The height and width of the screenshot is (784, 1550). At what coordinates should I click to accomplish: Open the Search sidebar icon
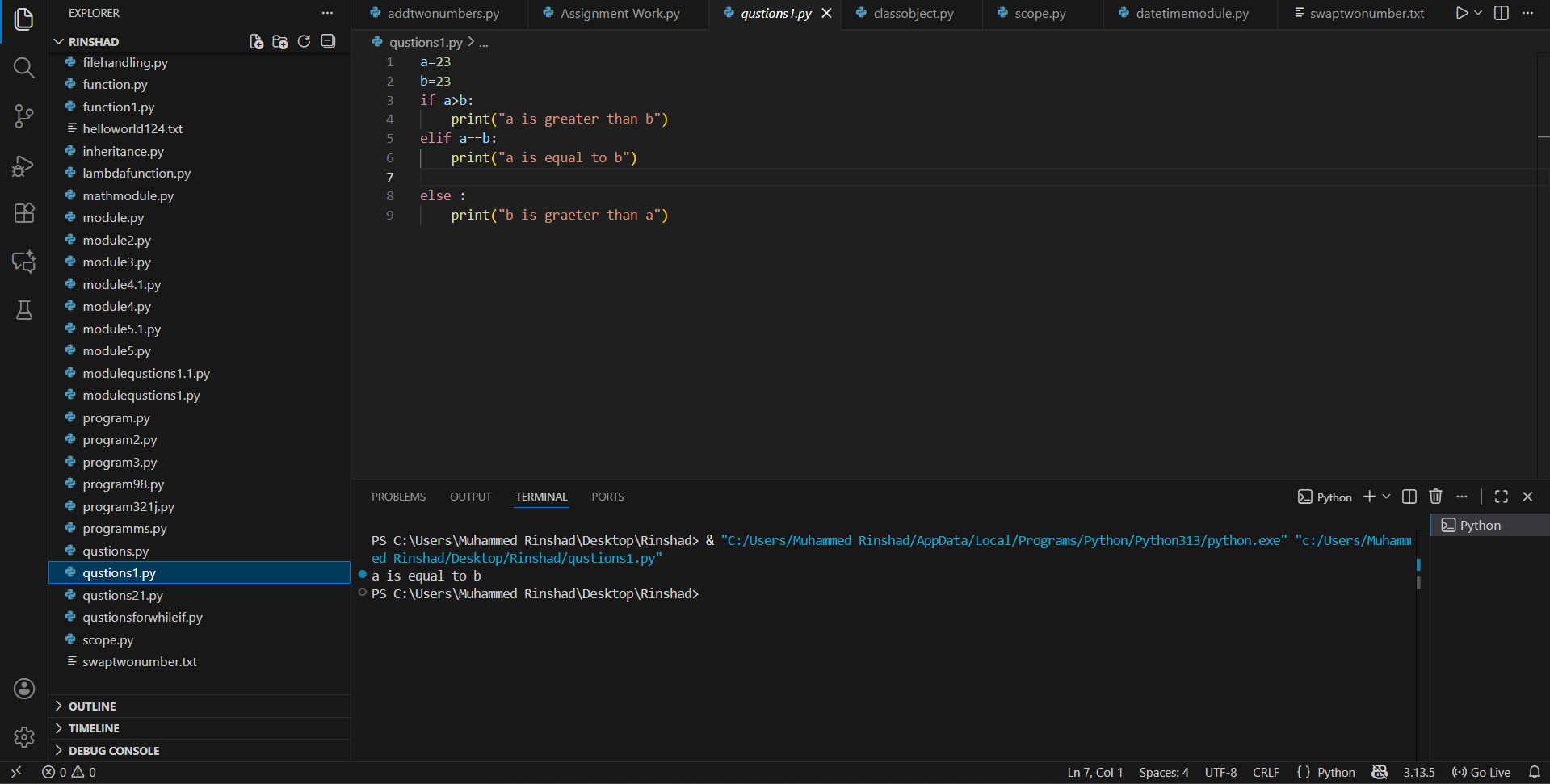pyautogui.click(x=23, y=68)
